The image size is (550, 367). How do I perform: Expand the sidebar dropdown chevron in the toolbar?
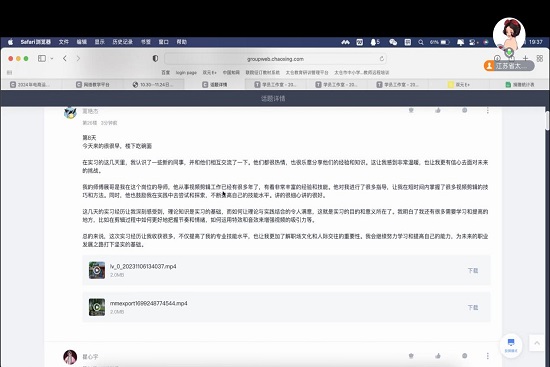coord(52,59)
